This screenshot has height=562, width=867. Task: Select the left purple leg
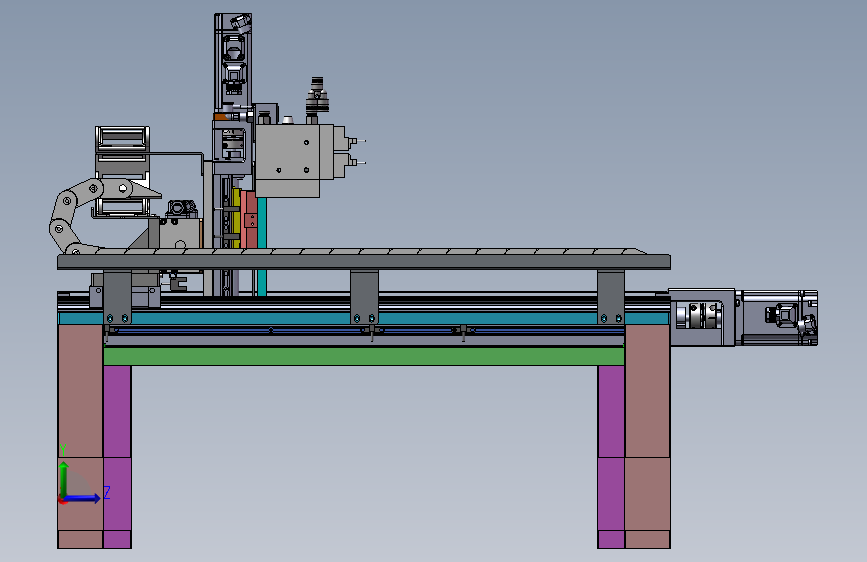117,457
